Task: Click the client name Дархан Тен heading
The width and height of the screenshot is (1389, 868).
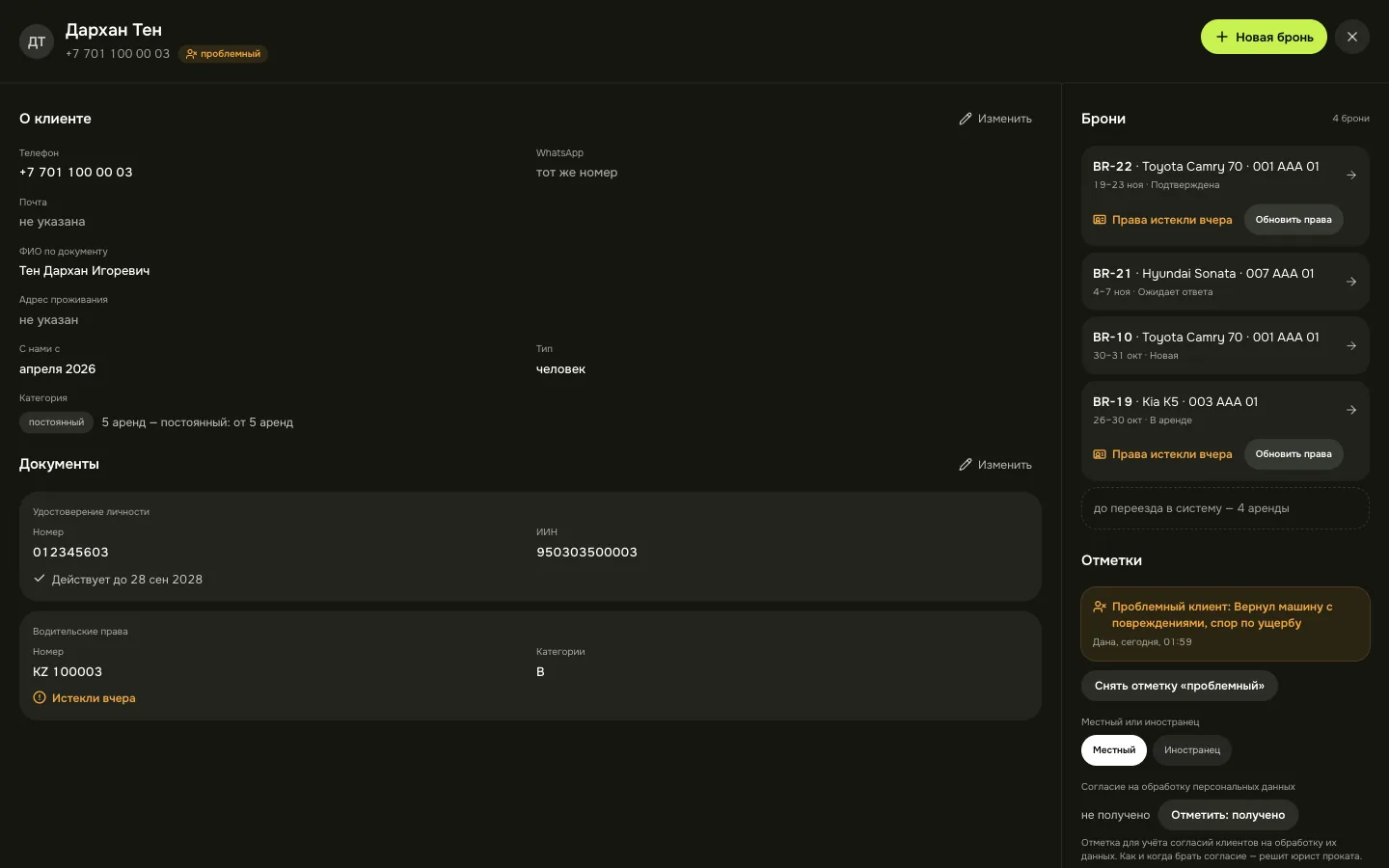Action: point(114,30)
